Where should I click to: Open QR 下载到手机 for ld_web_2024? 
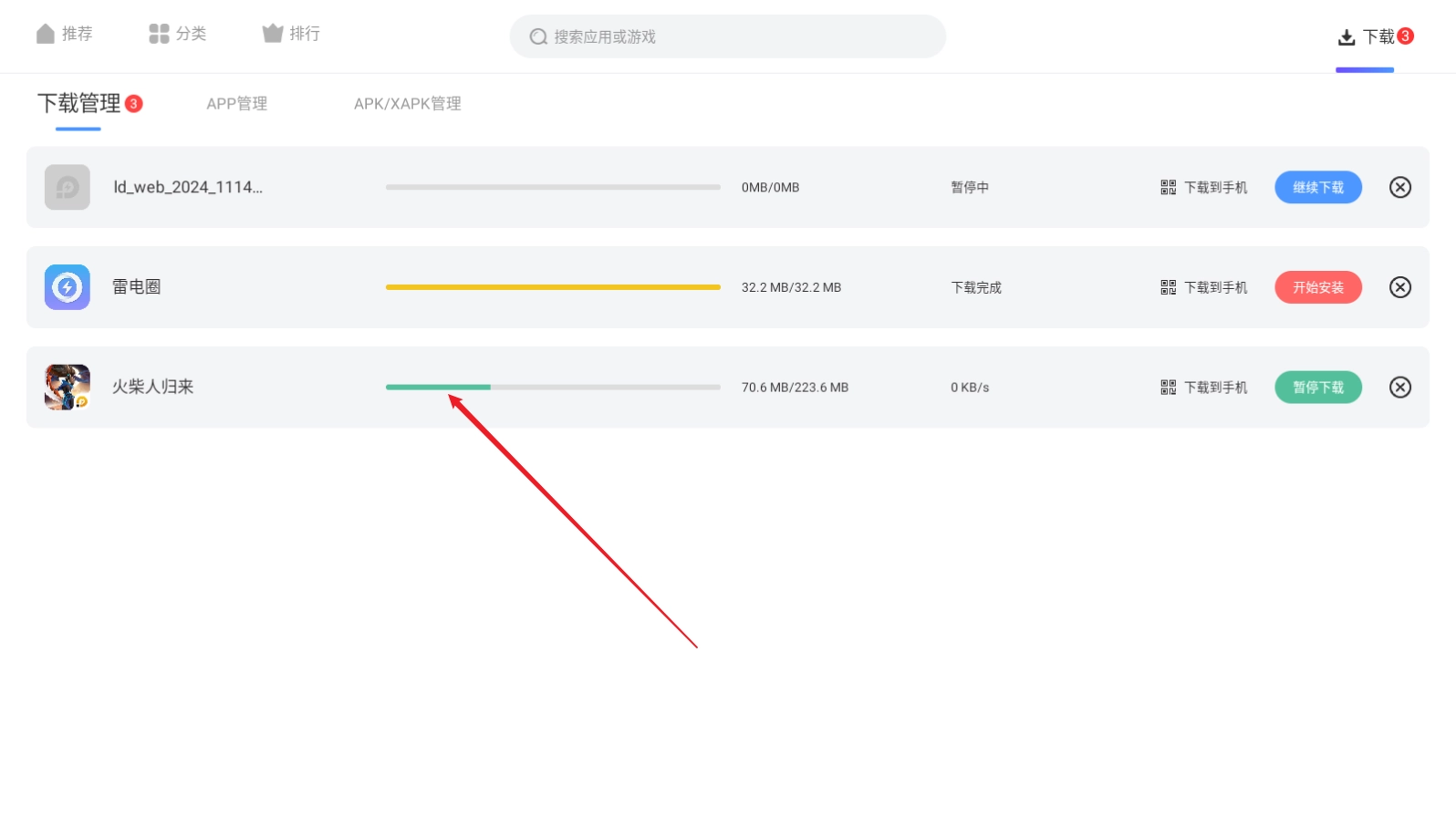click(x=1203, y=187)
